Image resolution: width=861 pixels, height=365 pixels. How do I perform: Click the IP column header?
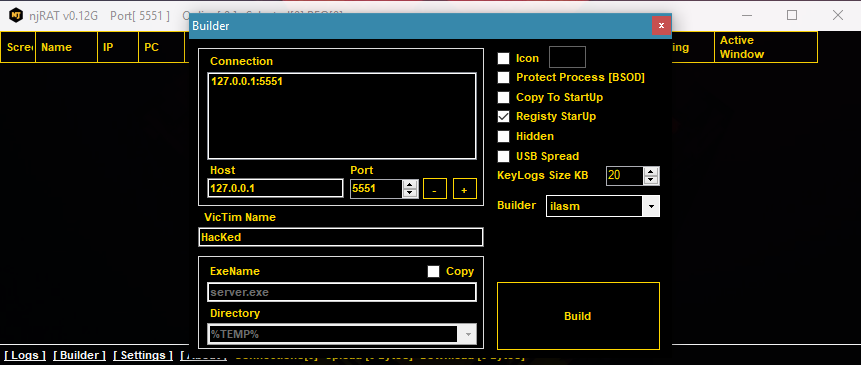point(118,47)
